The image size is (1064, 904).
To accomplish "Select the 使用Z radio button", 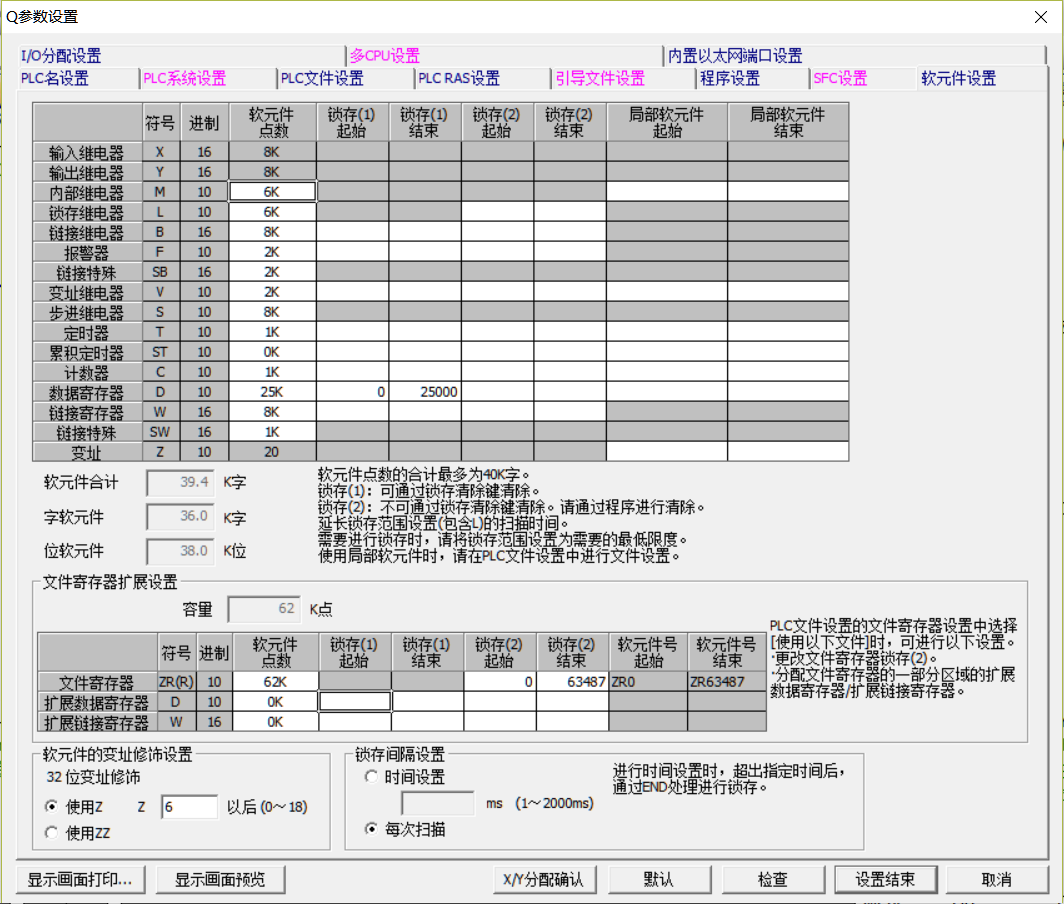I will pyautogui.click(x=52, y=807).
